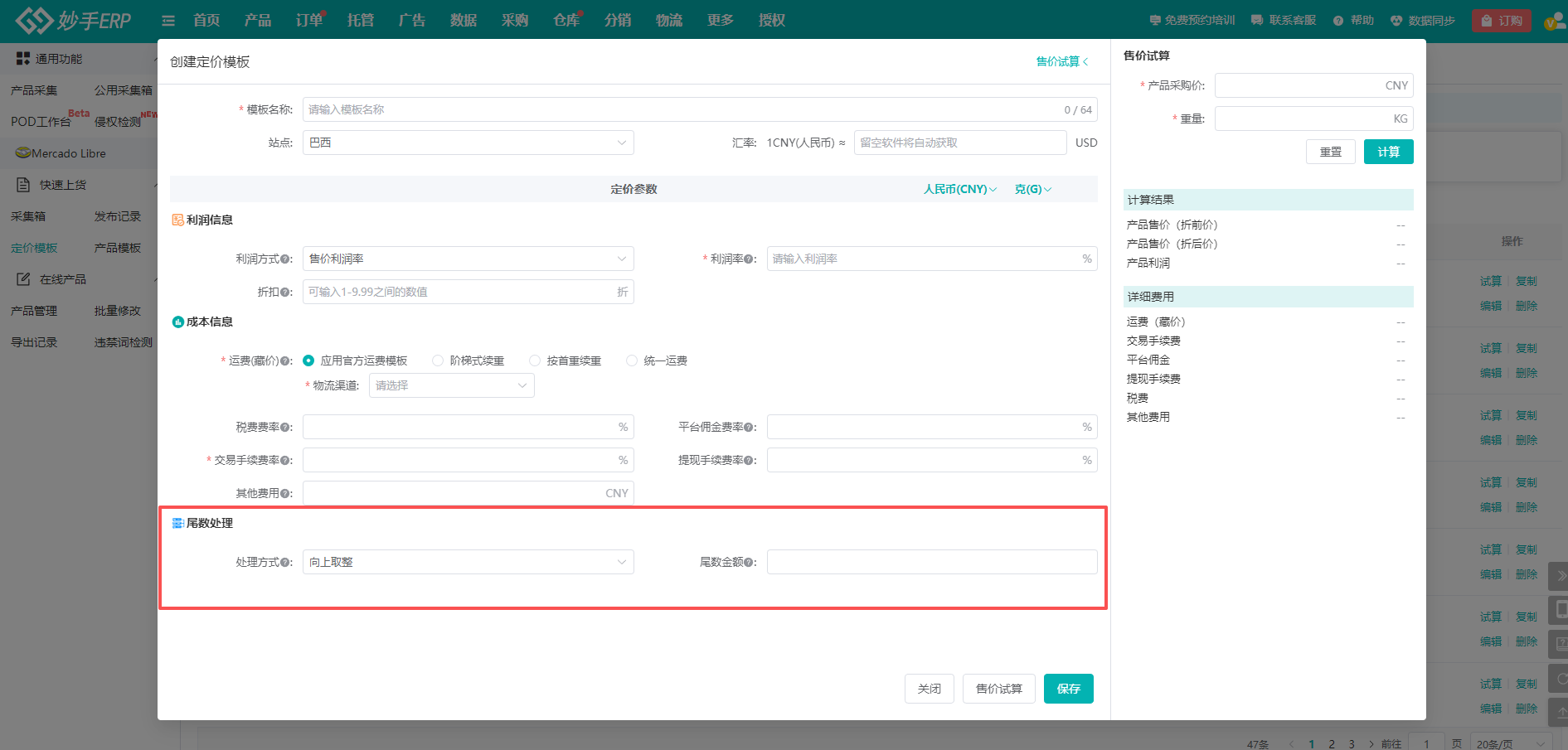Click help icon beside 税费费率 label

tap(285, 428)
